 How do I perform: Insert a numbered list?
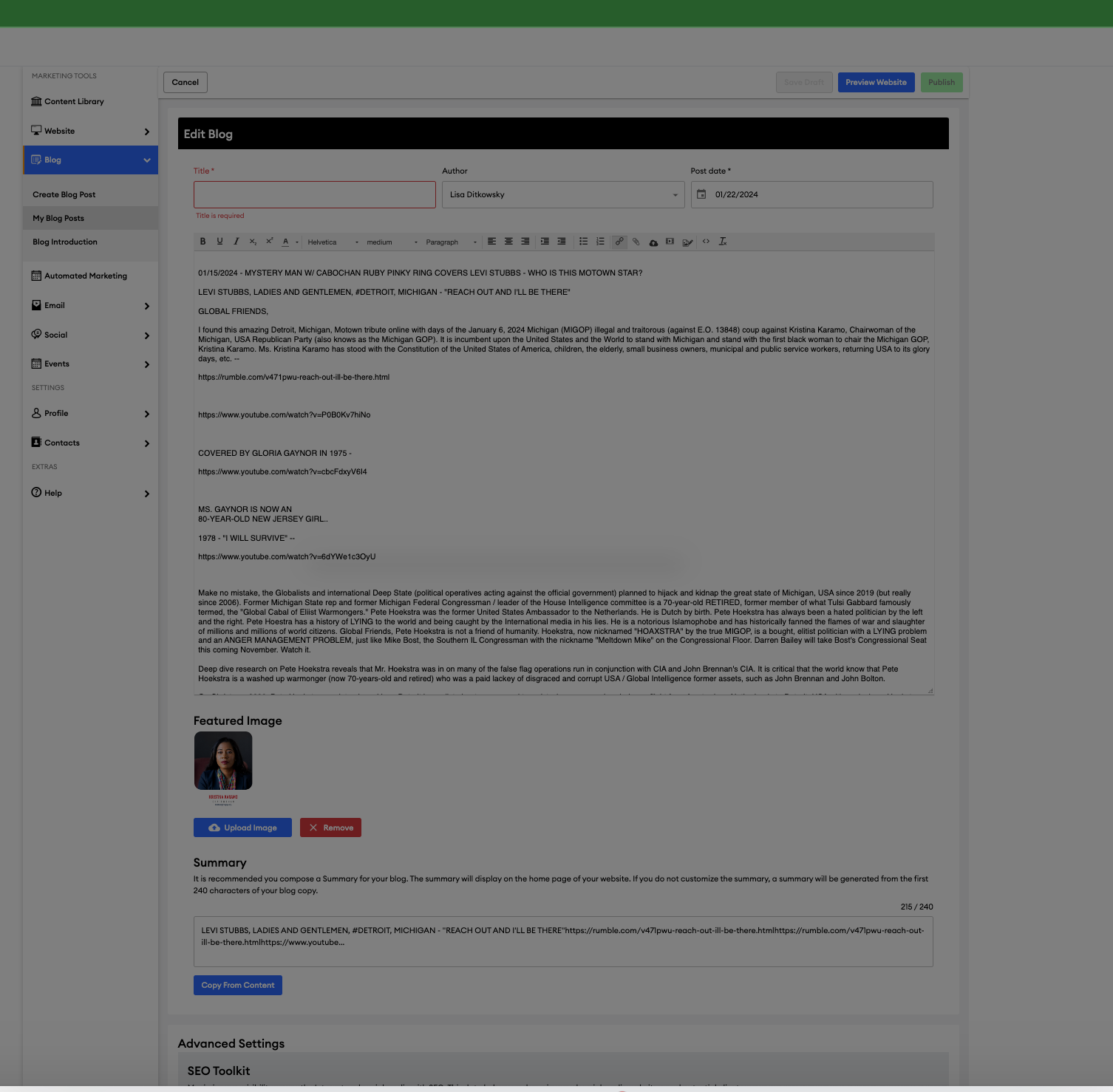click(x=600, y=242)
